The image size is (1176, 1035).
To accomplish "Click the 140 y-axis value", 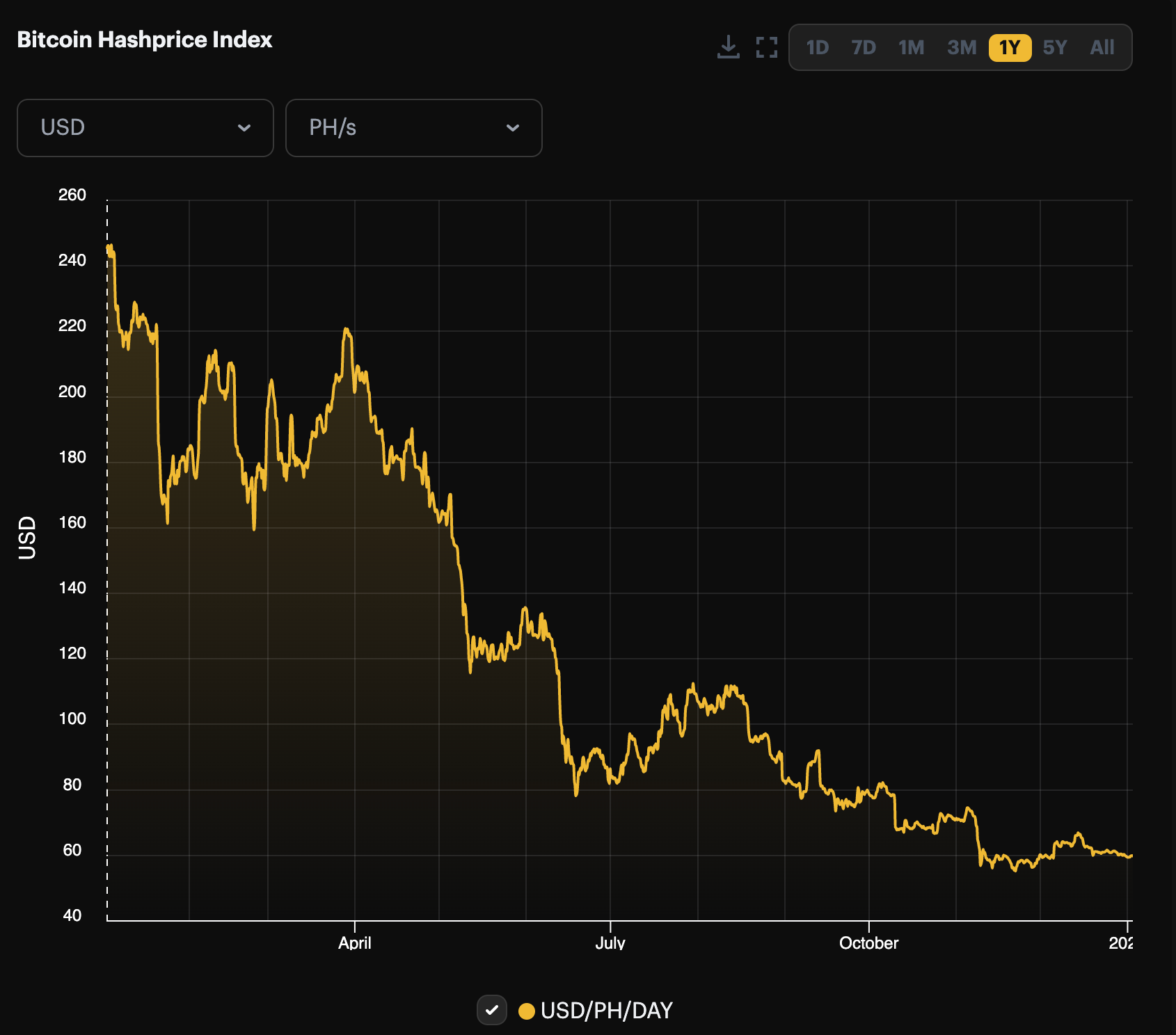I will 72,588.
